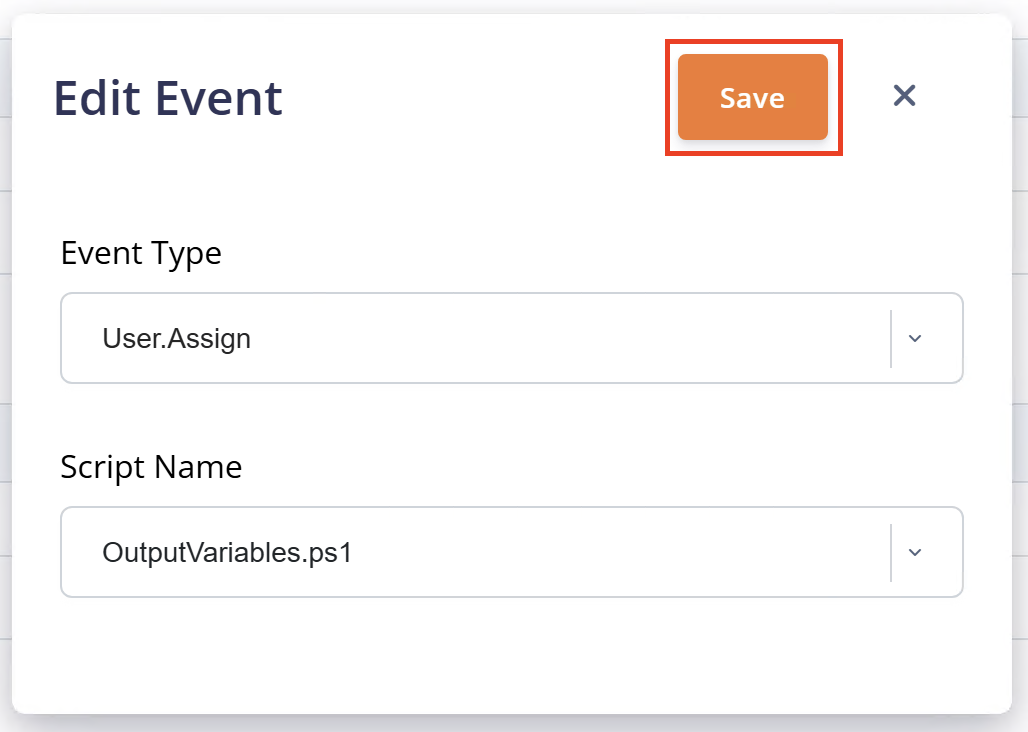The height and width of the screenshot is (732, 1028).
Task: Click inside the Script Name combo box
Action: [400, 552]
